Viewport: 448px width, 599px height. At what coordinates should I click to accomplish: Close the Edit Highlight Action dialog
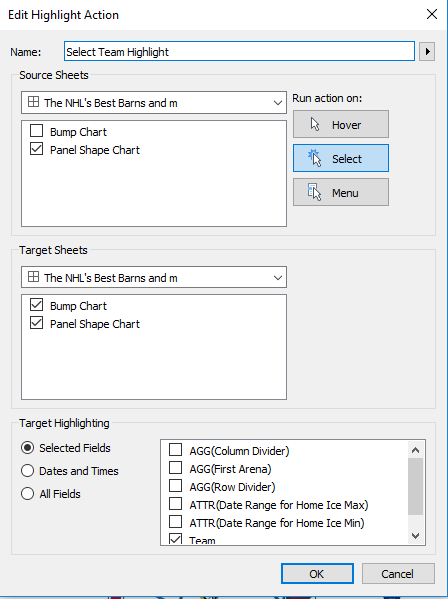(x=432, y=15)
